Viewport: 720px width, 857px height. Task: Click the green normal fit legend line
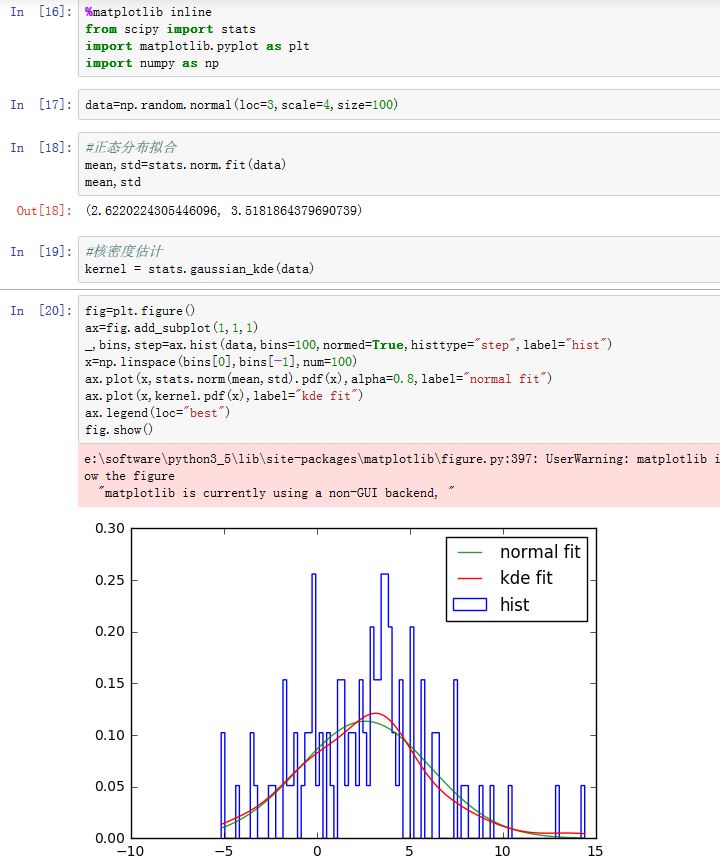[471, 552]
